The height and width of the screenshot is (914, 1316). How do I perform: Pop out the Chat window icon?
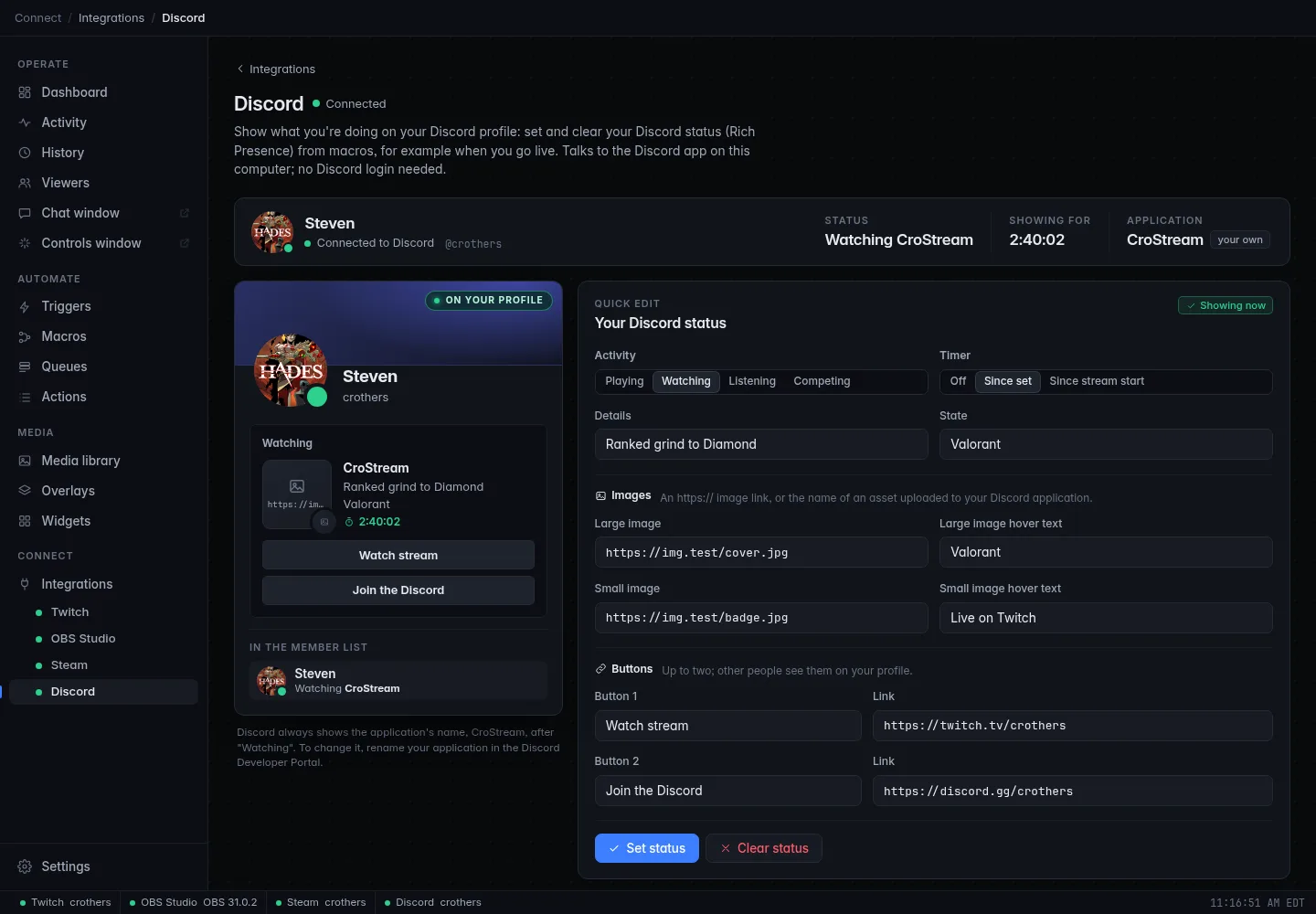coord(184,213)
